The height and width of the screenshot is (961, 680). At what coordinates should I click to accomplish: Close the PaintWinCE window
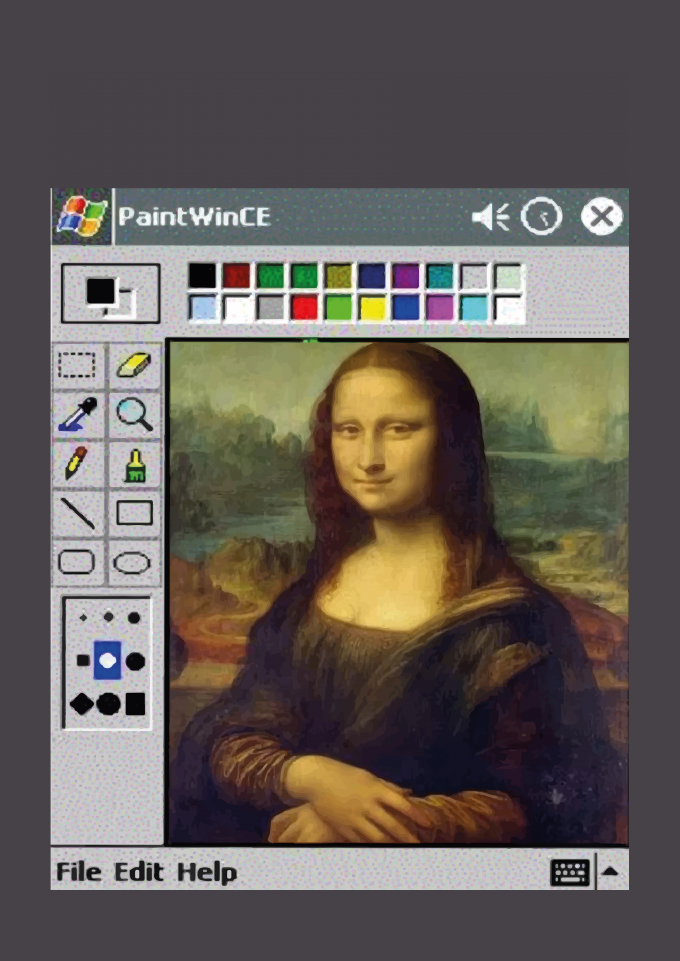pyautogui.click(x=602, y=216)
